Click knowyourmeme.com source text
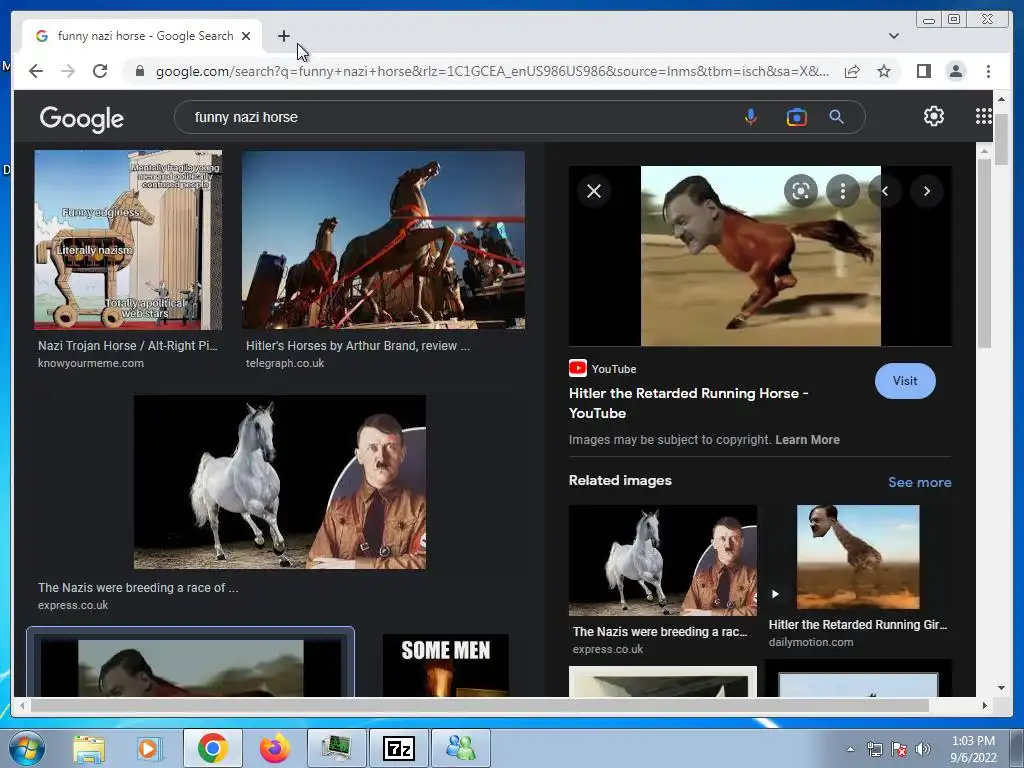 [x=91, y=363]
